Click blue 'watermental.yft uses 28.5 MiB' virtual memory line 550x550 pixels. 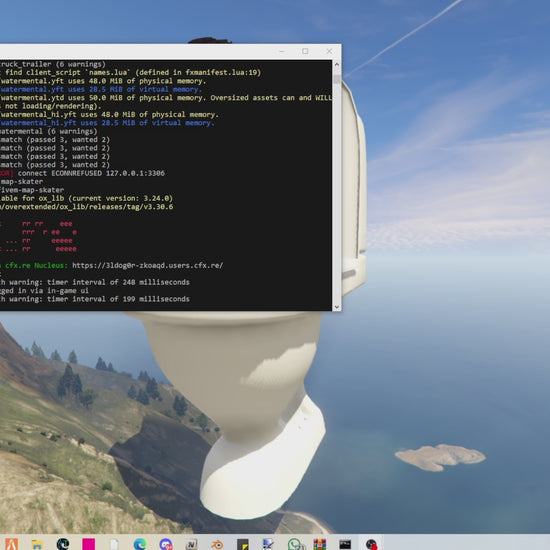(x=101, y=89)
